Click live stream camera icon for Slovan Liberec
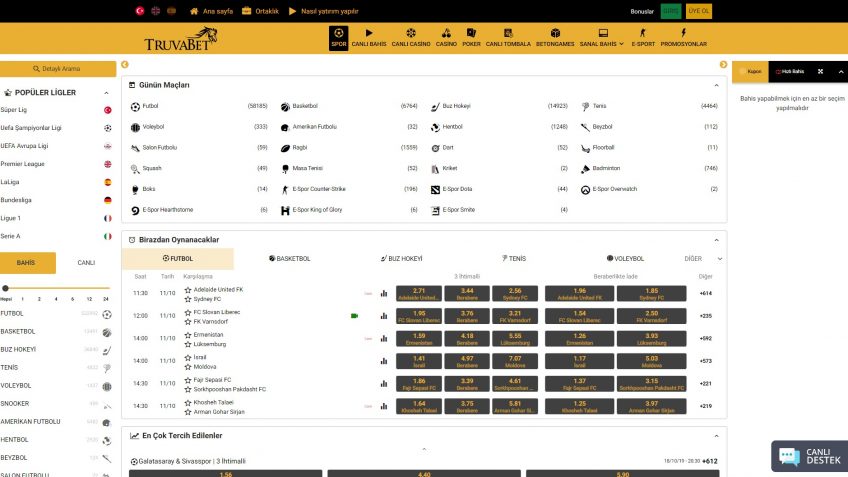This screenshot has width=848, height=477. click(354, 316)
